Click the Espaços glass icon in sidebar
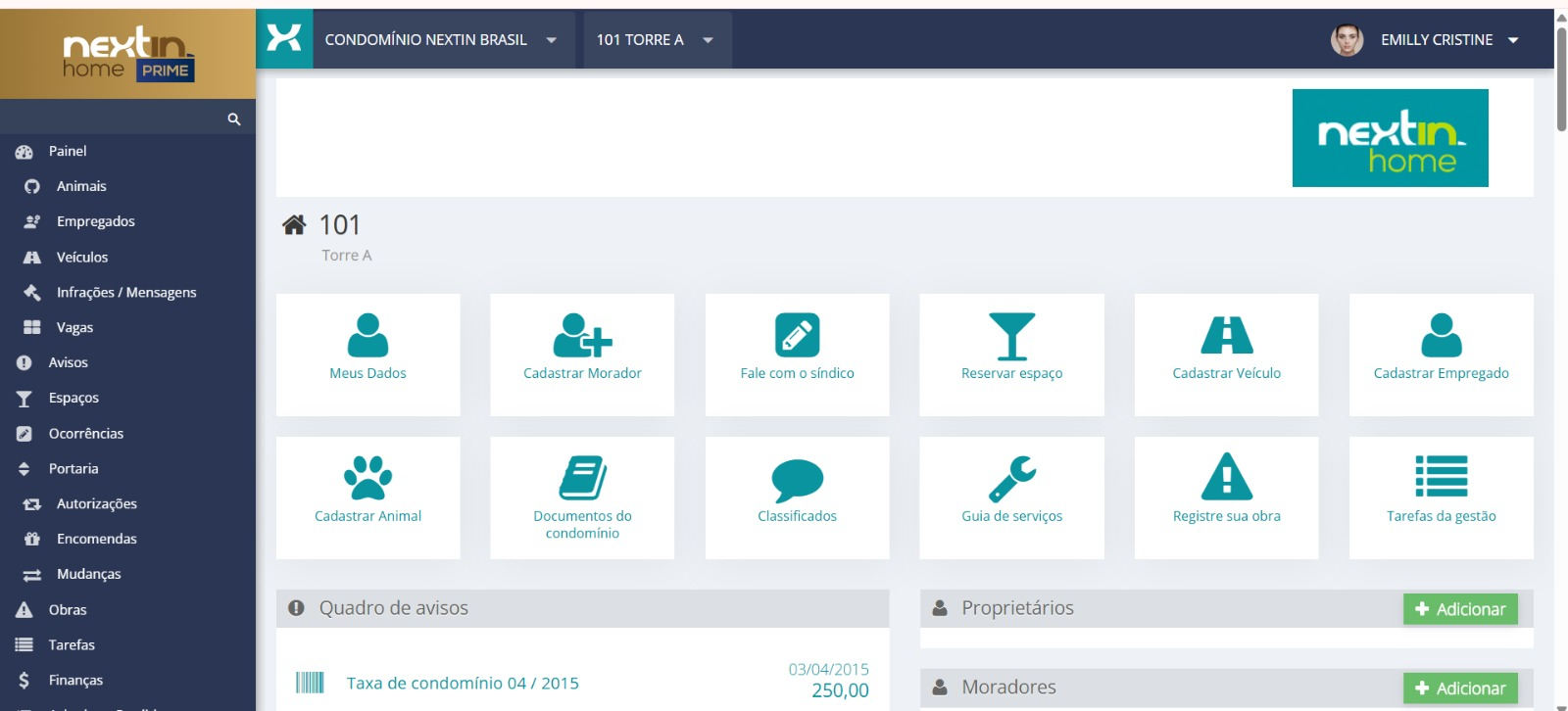The image size is (1568, 711). (24, 399)
